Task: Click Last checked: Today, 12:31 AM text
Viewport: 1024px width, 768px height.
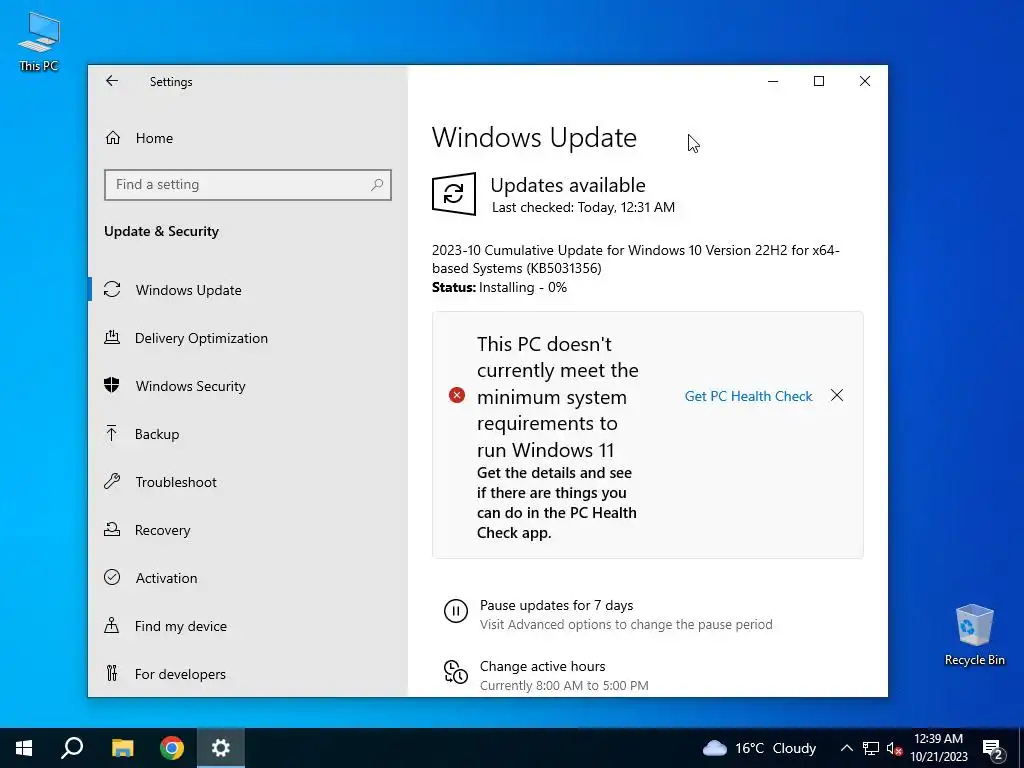Action: tap(583, 207)
